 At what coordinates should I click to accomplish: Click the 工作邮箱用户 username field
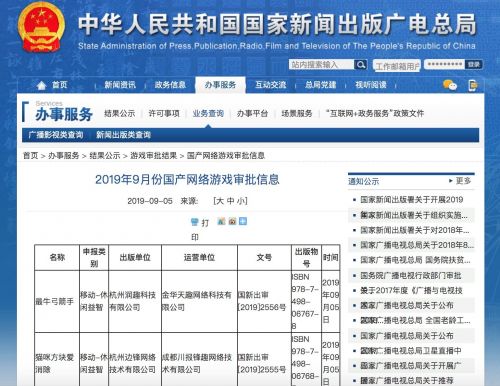[x=397, y=66]
